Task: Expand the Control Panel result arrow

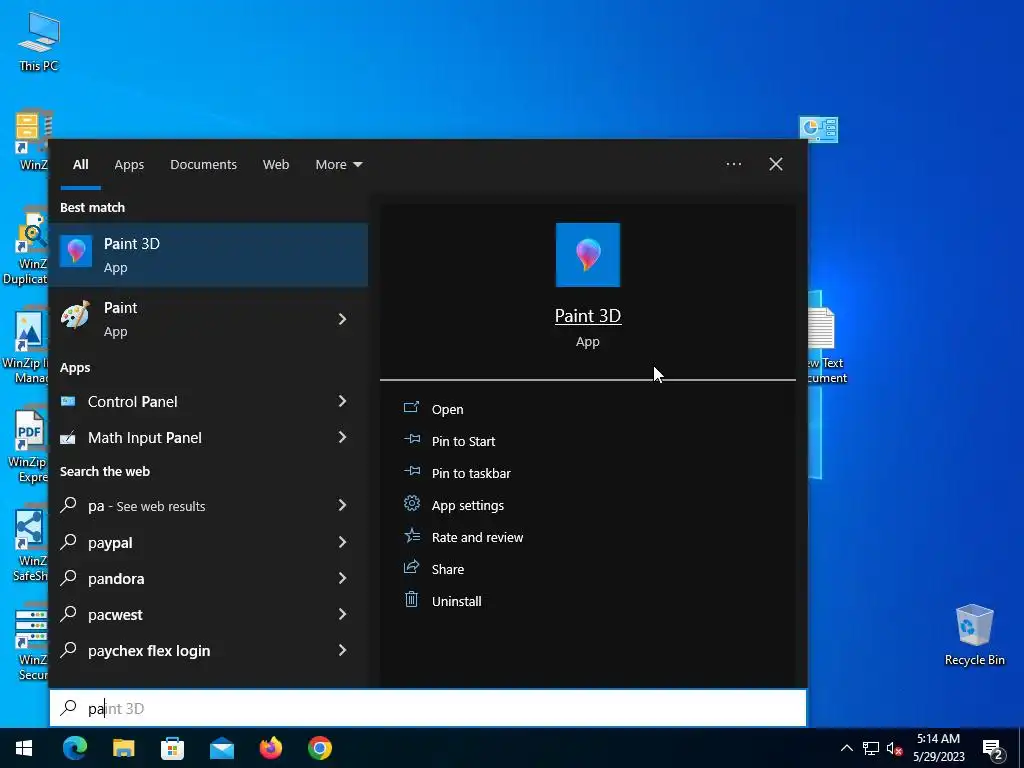Action: (342, 401)
